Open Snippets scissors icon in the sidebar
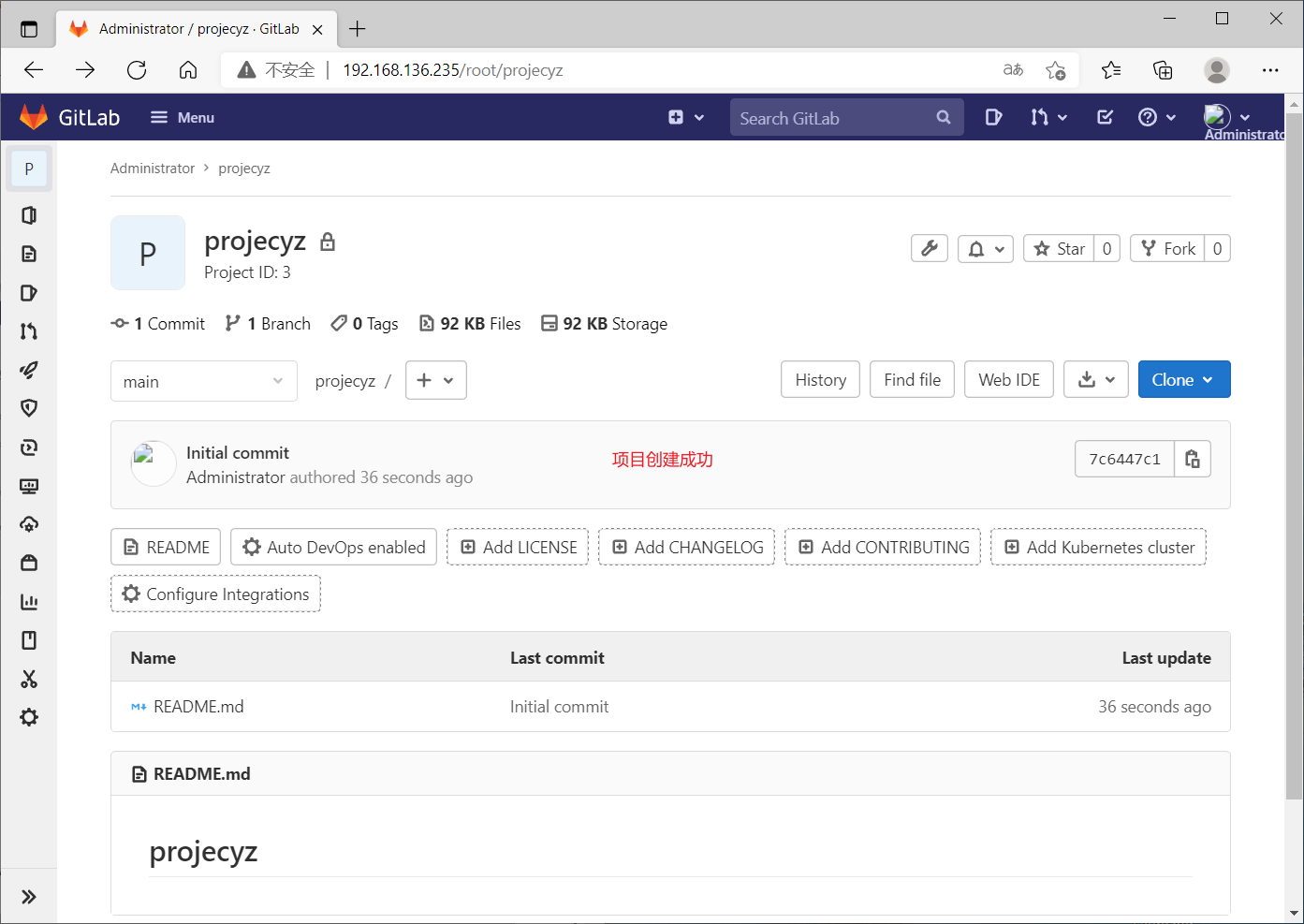Screen dimensions: 1304x924 (29, 679)
